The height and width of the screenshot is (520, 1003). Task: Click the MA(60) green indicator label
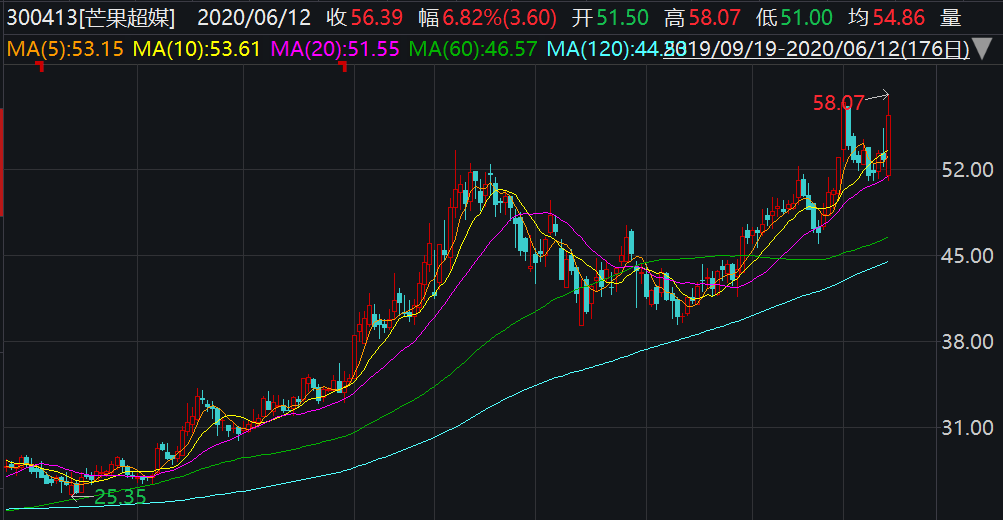(x=473, y=49)
